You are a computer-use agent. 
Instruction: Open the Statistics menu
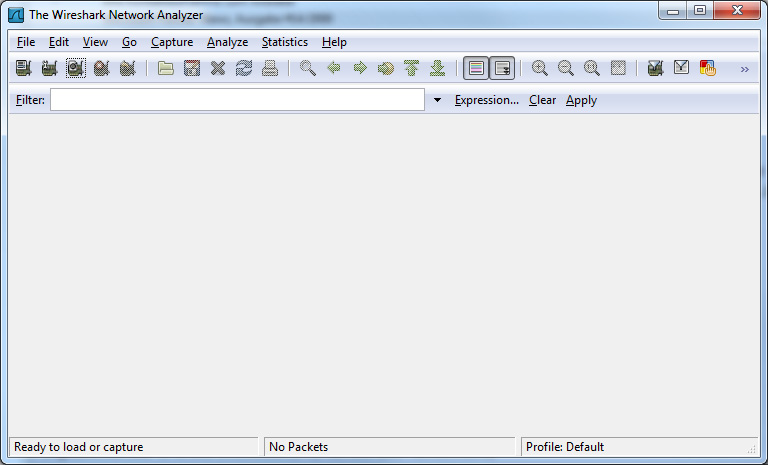click(284, 42)
